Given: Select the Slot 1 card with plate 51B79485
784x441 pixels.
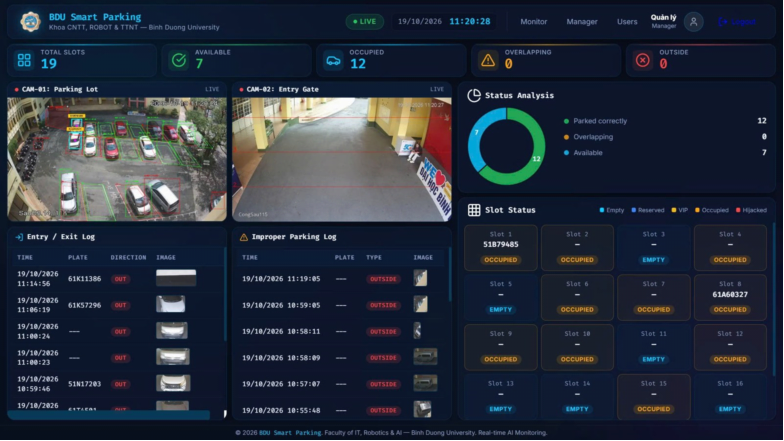Looking at the screenshot, I should point(500,248).
